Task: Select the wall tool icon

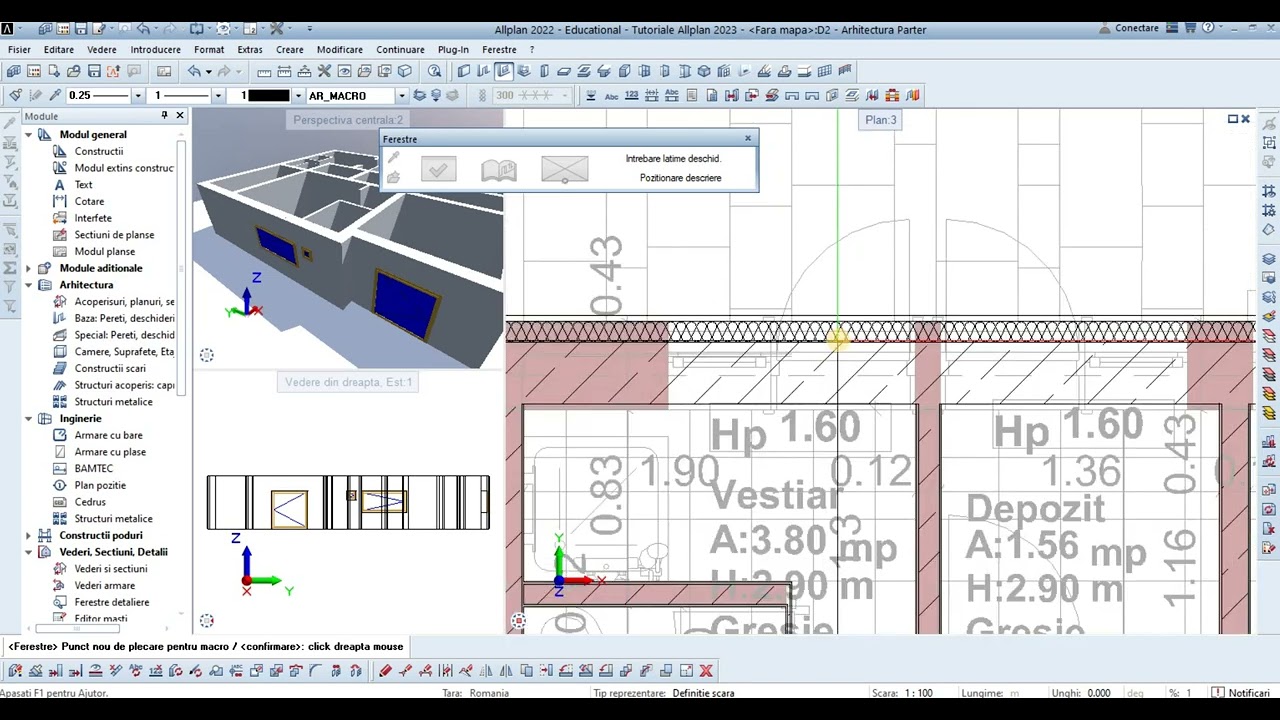Action: click(464, 71)
